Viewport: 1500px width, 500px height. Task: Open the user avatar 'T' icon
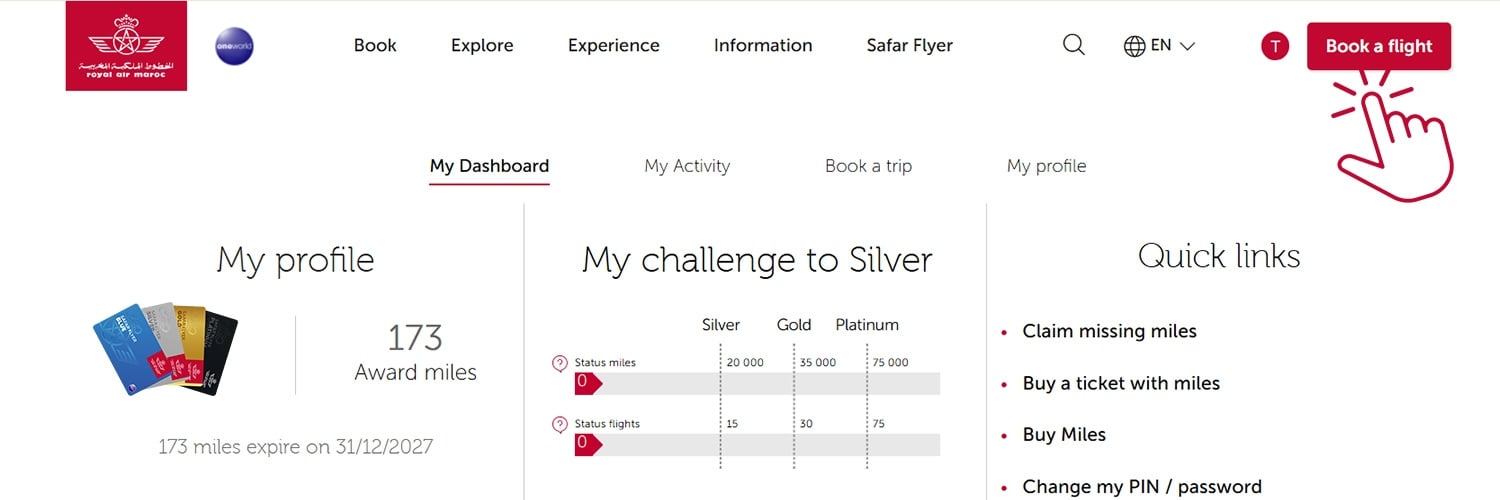click(1275, 46)
